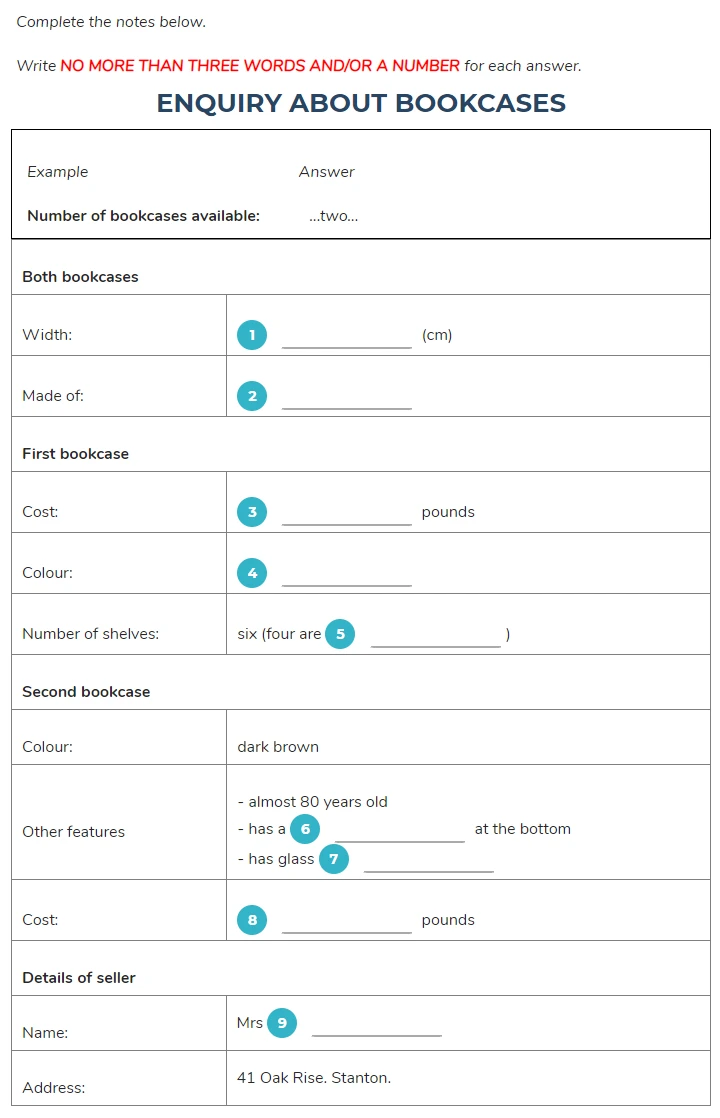The height and width of the screenshot is (1118, 720).
Task: Click the Made of answer blank
Action: 347,398
